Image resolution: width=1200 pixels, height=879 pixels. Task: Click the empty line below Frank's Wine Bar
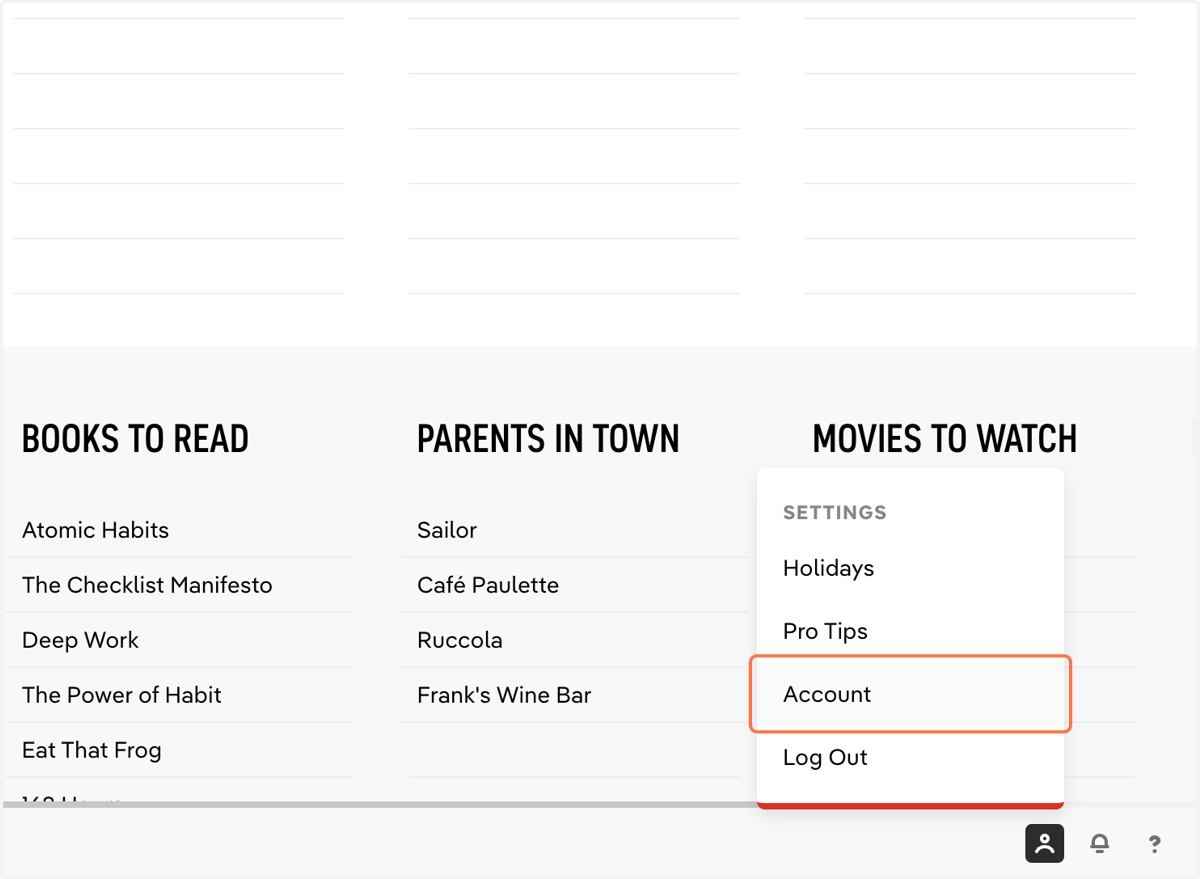tap(574, 750)
